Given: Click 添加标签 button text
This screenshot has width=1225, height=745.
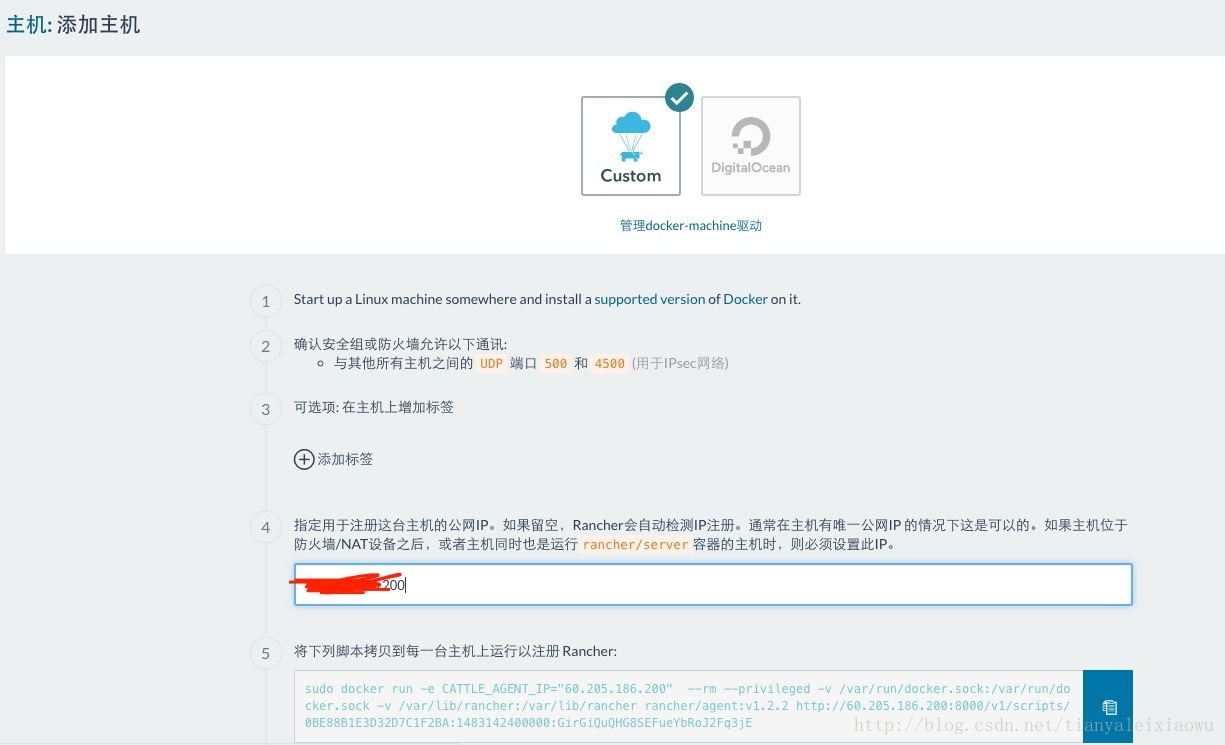Looking at the screenshot, I should [345, 459].
